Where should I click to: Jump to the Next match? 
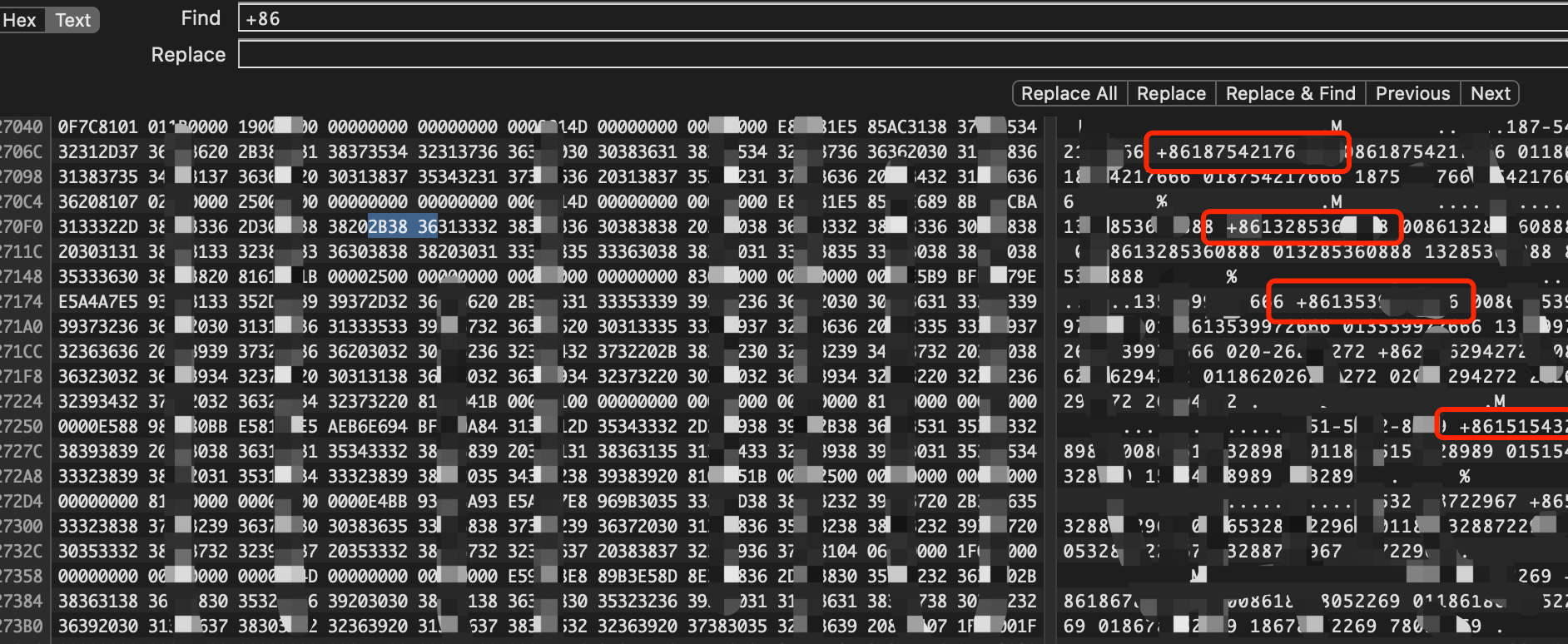coord(1490,93)
